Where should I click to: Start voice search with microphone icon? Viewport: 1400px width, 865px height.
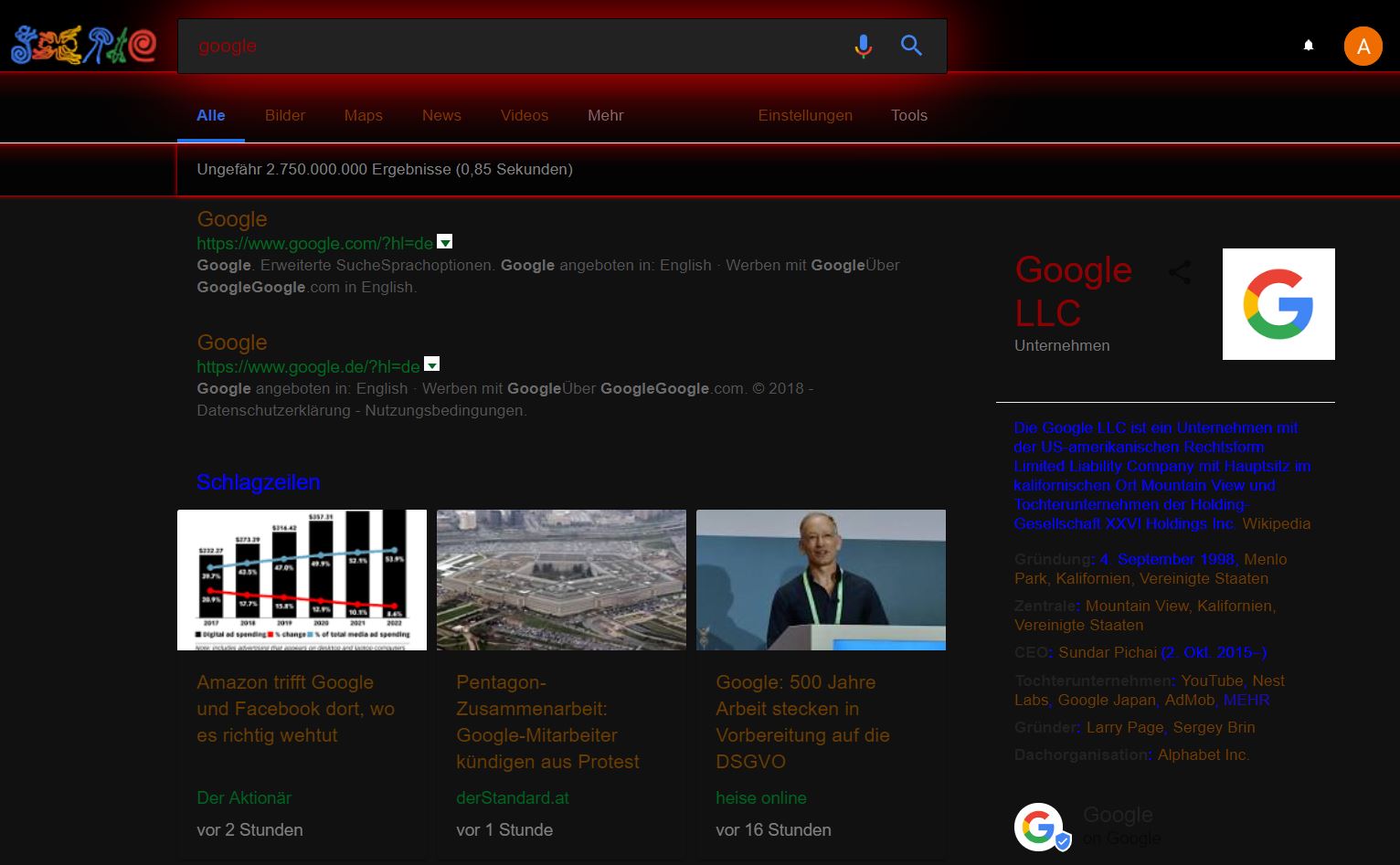coord(863,46)
